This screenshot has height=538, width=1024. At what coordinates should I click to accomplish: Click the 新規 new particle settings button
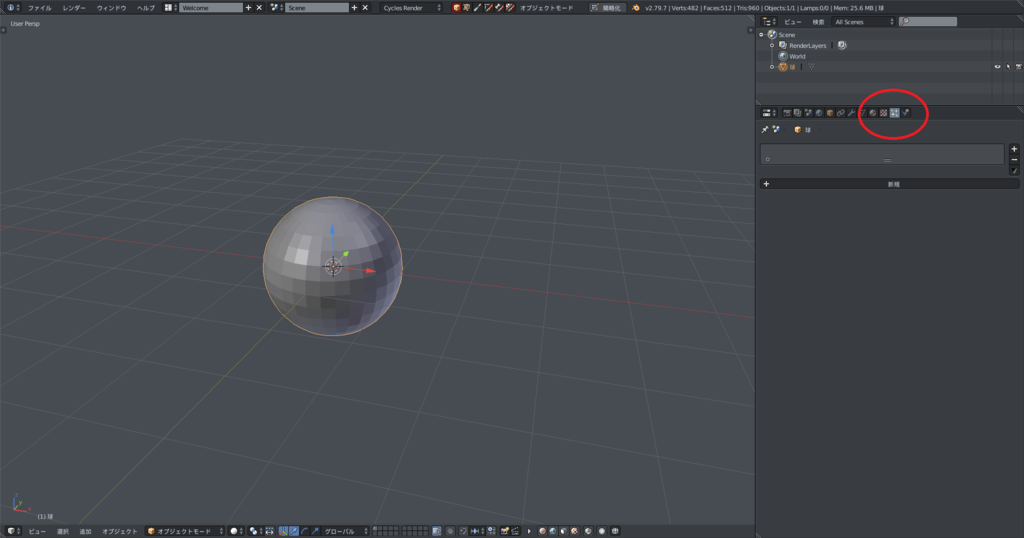coord(889,184)
